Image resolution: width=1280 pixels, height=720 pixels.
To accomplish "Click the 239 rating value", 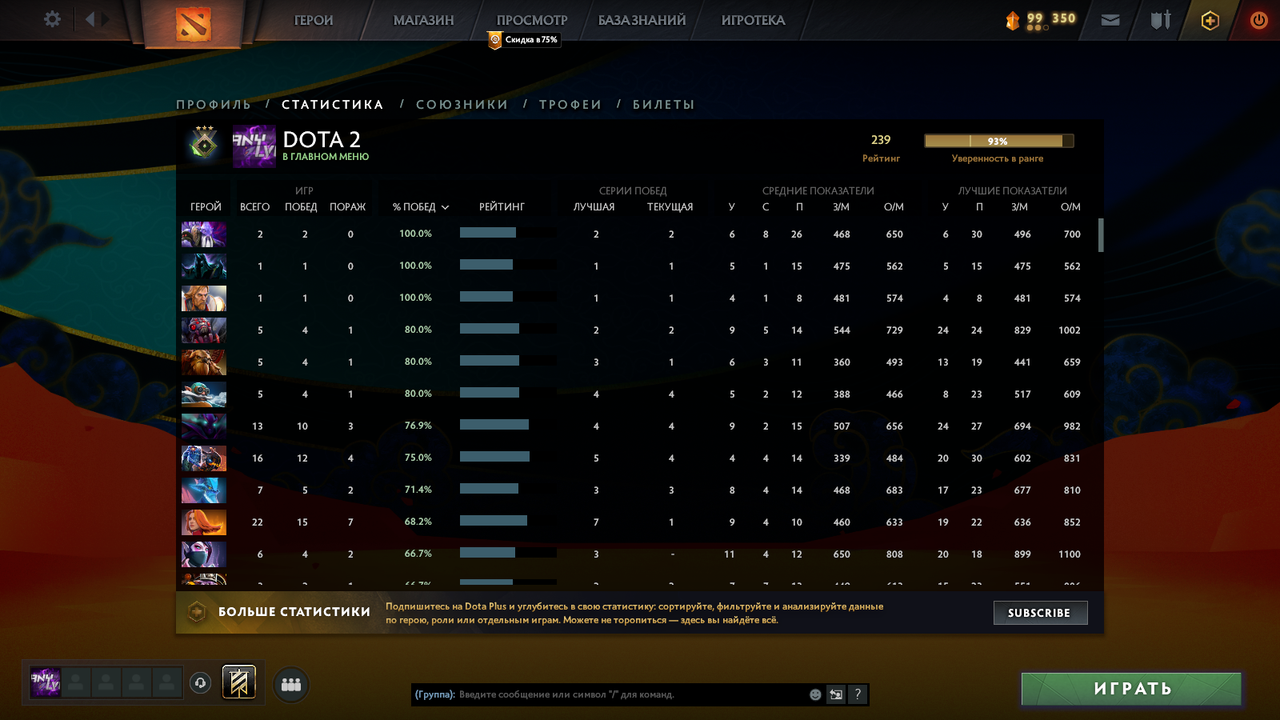I will tap(881, 140).
